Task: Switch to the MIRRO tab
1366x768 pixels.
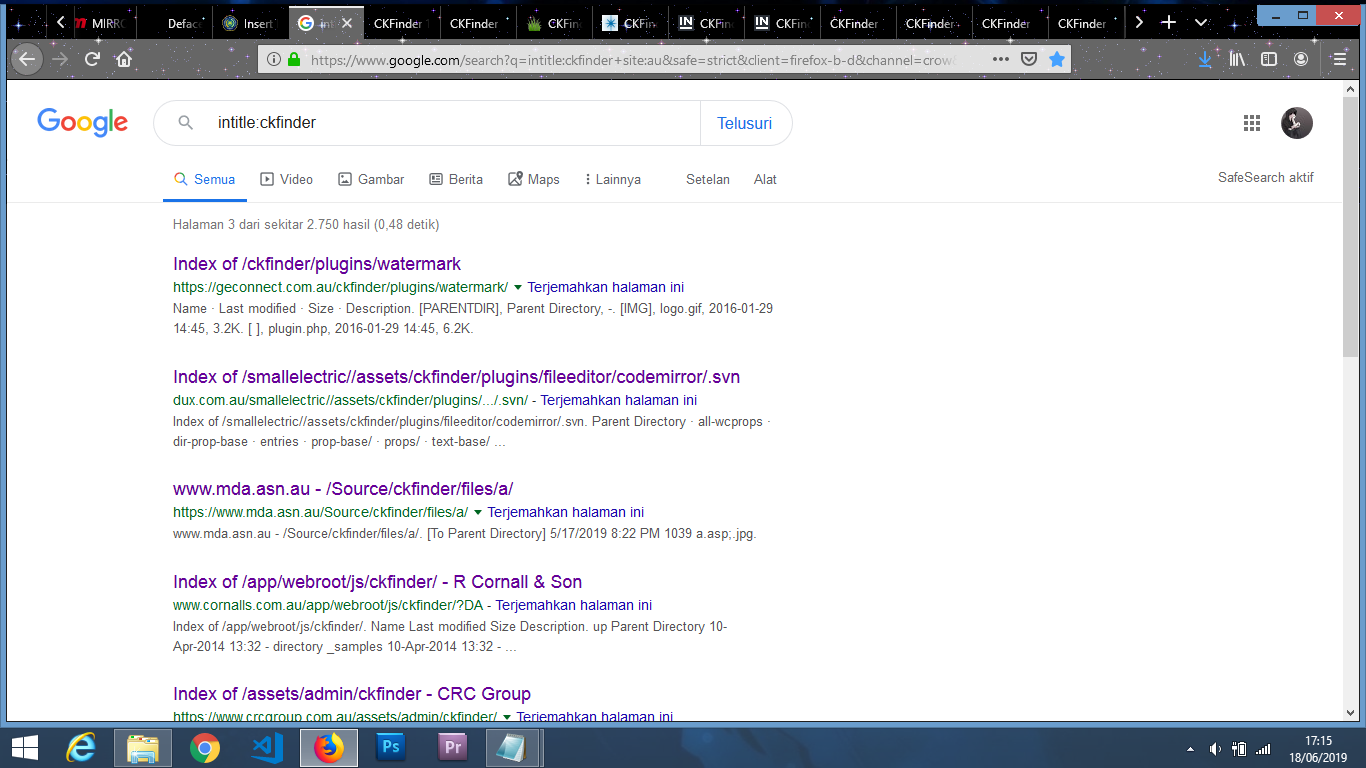Action: [x=98, y=23]
